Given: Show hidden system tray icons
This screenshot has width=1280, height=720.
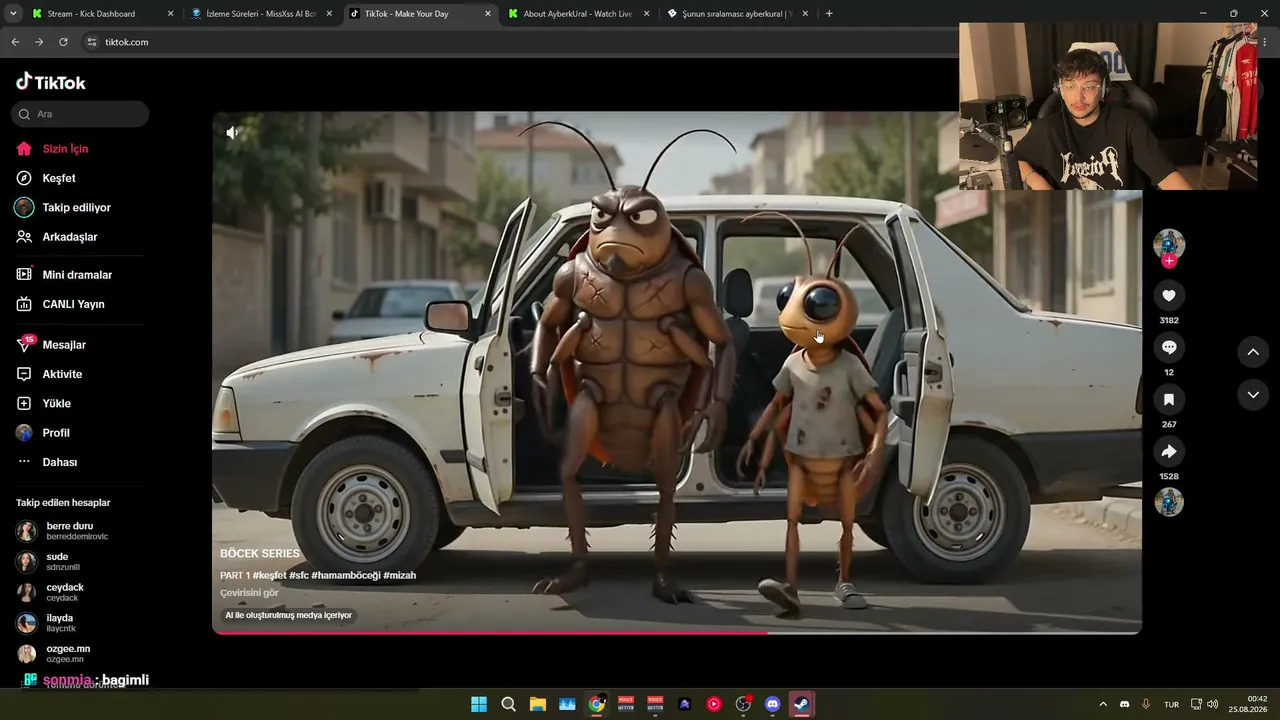Looking at the screenshot, I should 1103,704.
